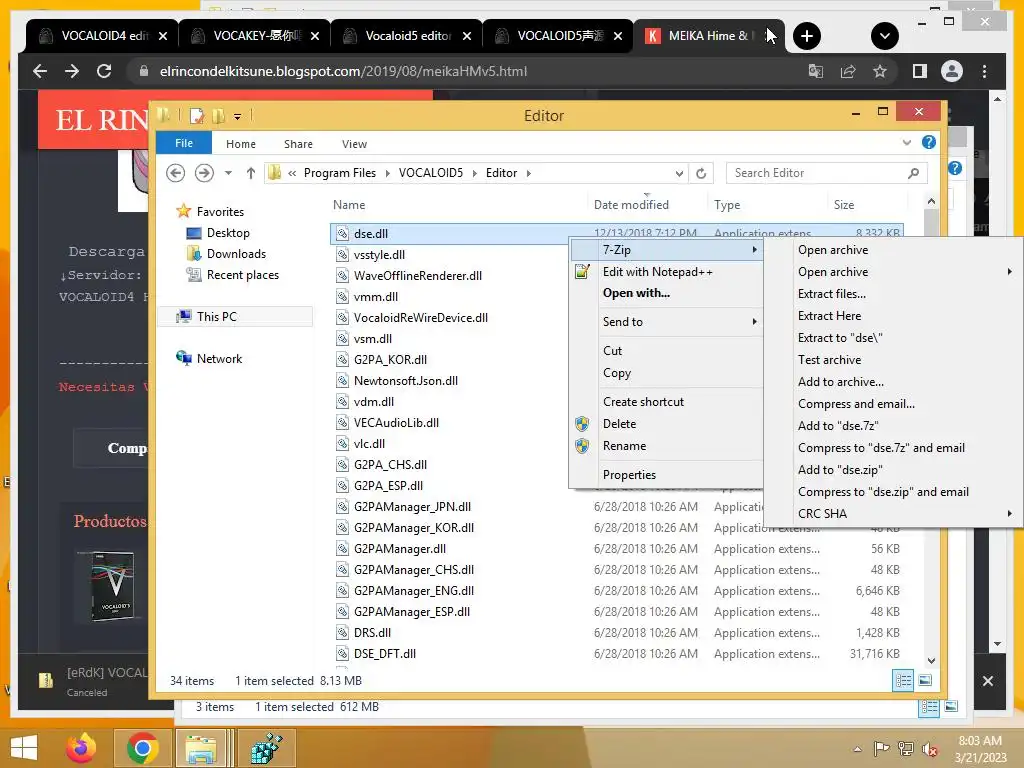Launch Firefox from taskbar
Screen dimensions: 1024x768
pyautogui.click(x=81, y=748)
